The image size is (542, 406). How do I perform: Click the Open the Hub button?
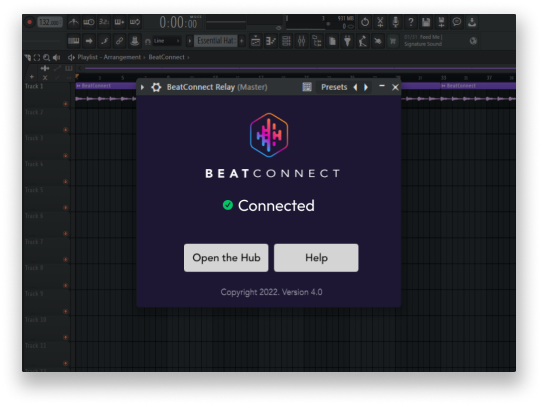(226, 258)
